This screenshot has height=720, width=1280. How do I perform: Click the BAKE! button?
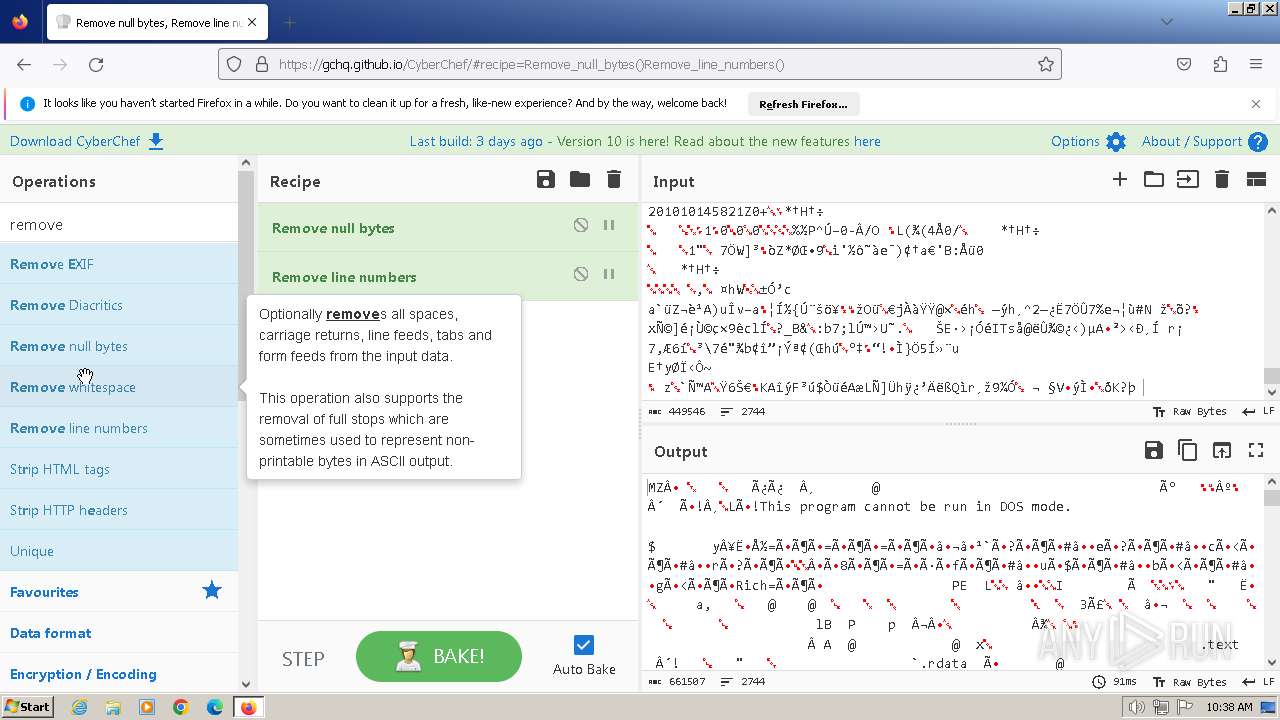[x=439, y=656]
